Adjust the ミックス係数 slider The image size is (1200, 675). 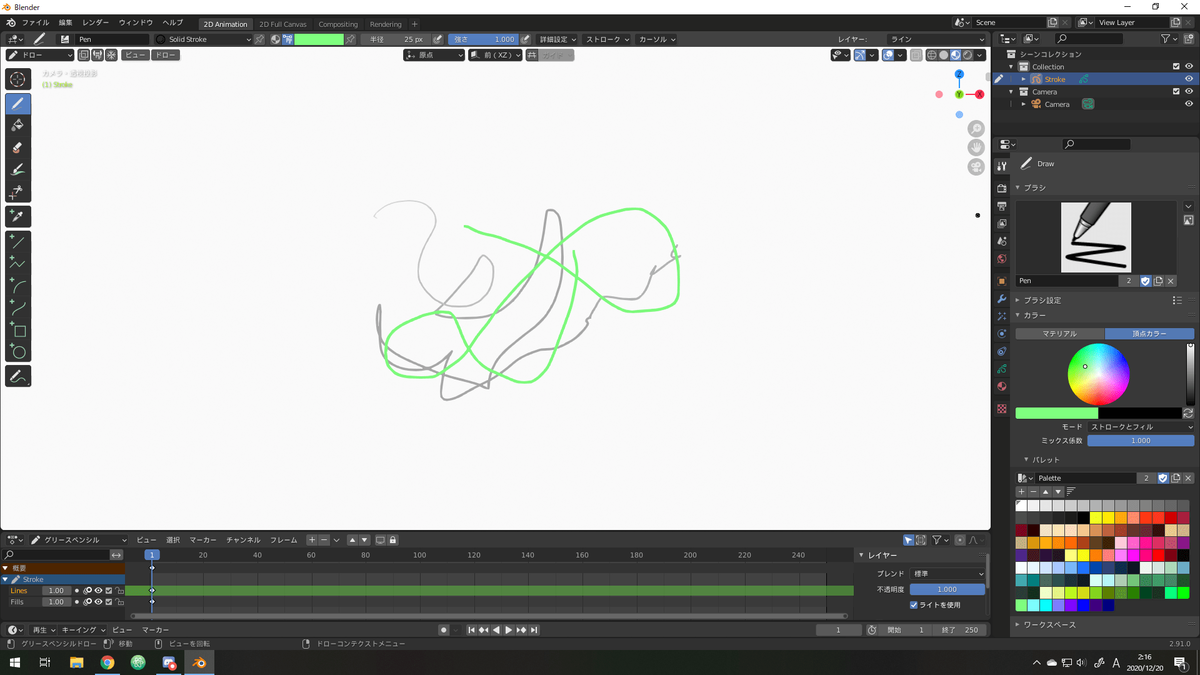tap(1141, 441)
